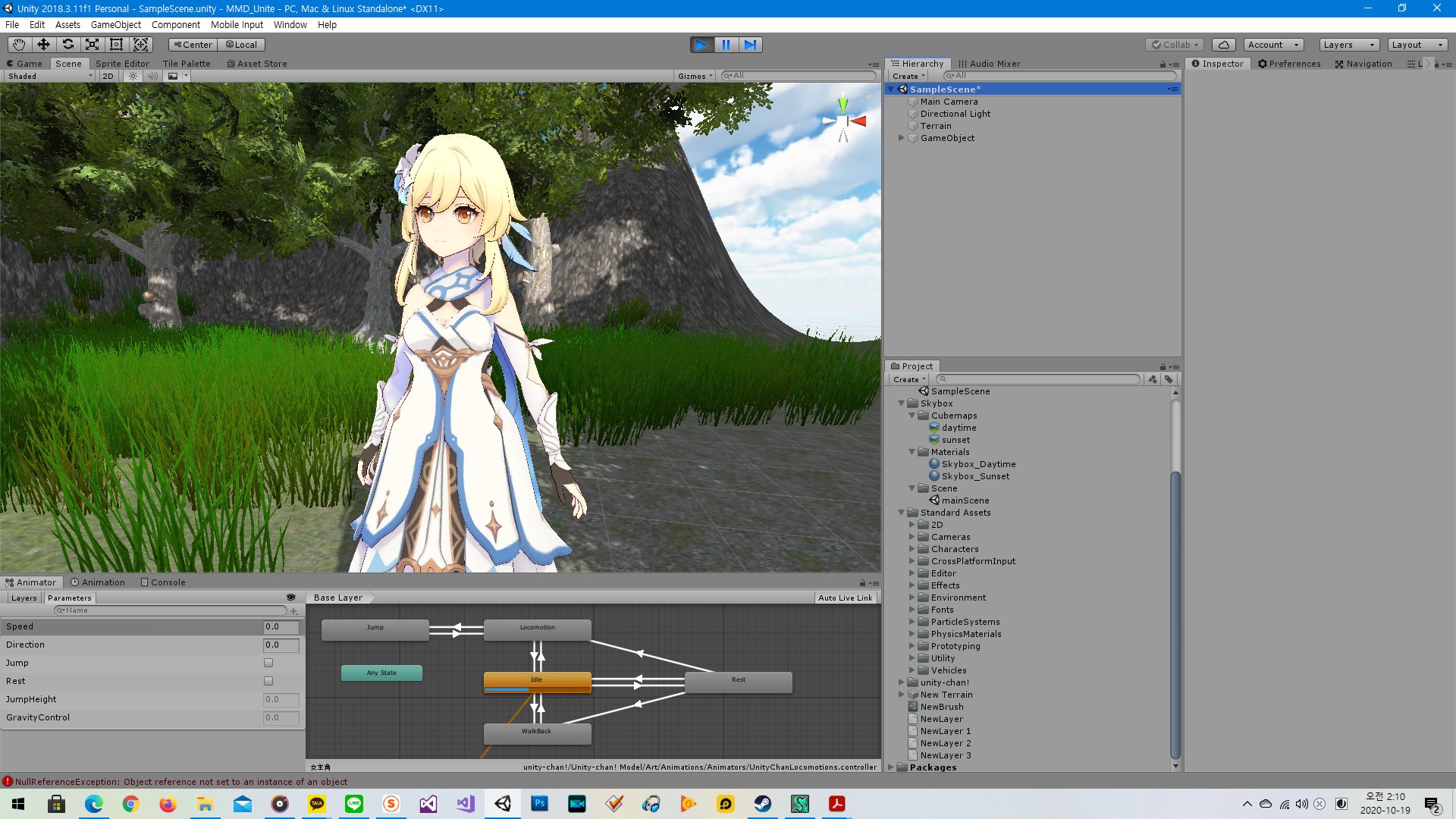1456x819 pixels.
Task: Select the Move tool
Action: (43, 45)
